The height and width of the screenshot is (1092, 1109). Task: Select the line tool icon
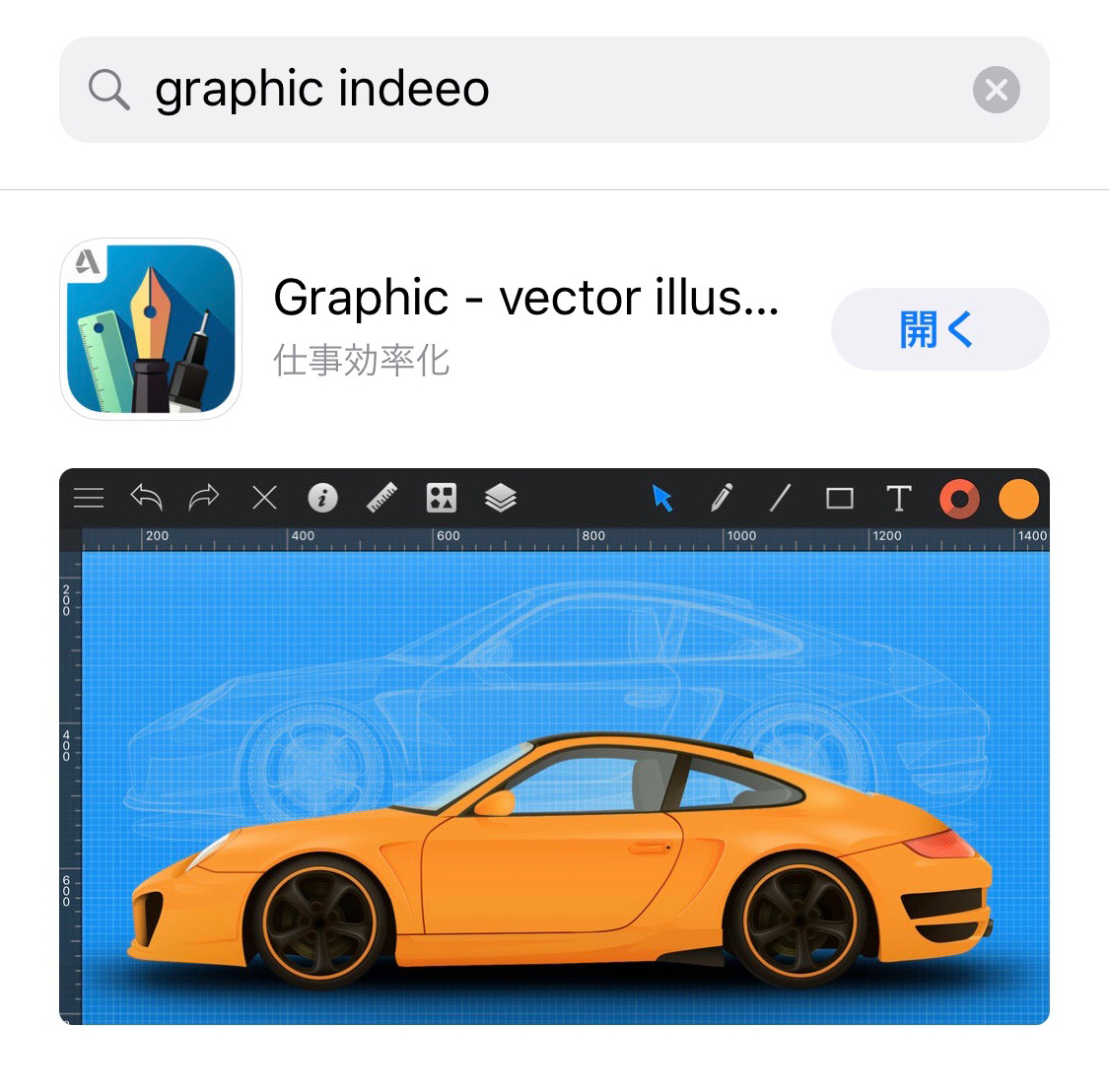[780, 498]
